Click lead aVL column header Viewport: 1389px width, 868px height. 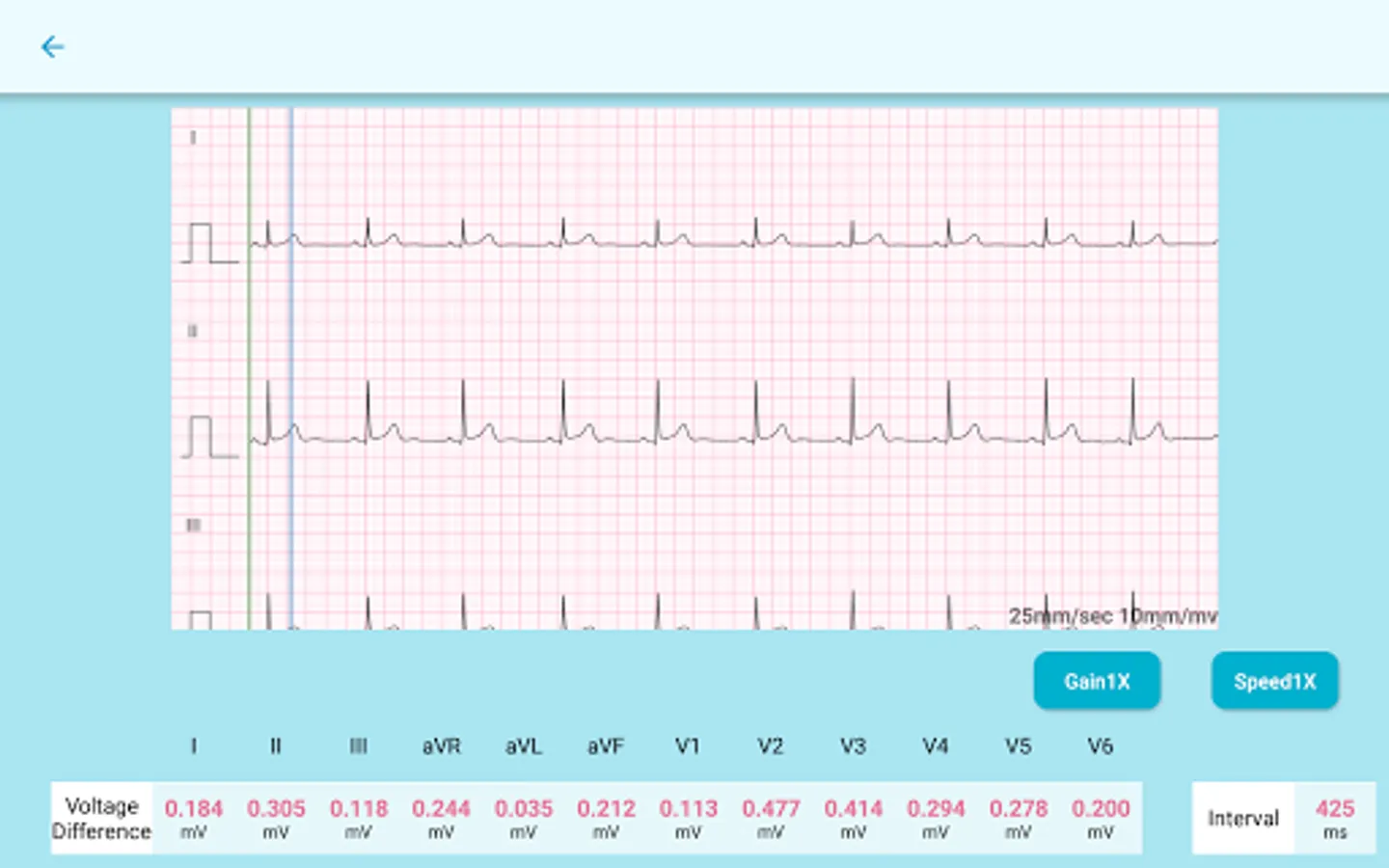pos(524,746)
